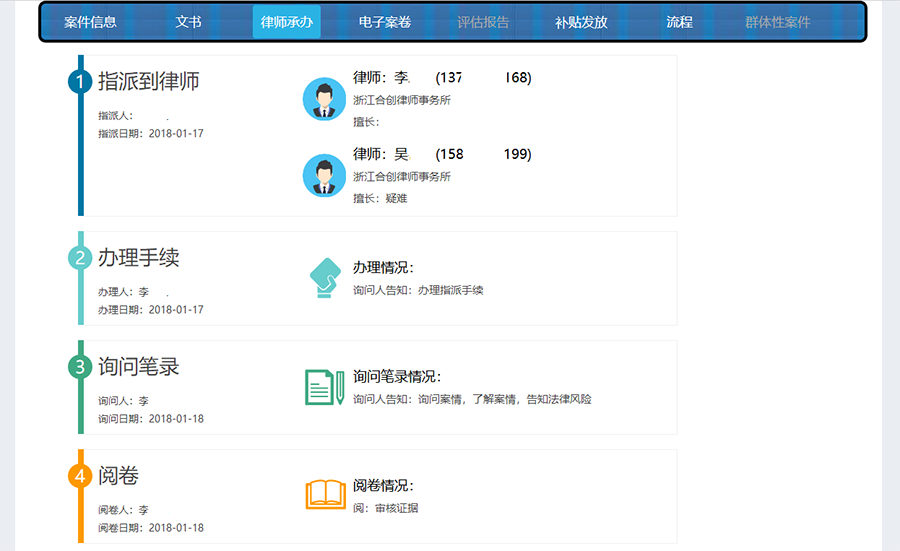Click the 阅卷 heading
This screenshot has height=551, width=900.
click(118, 475)
